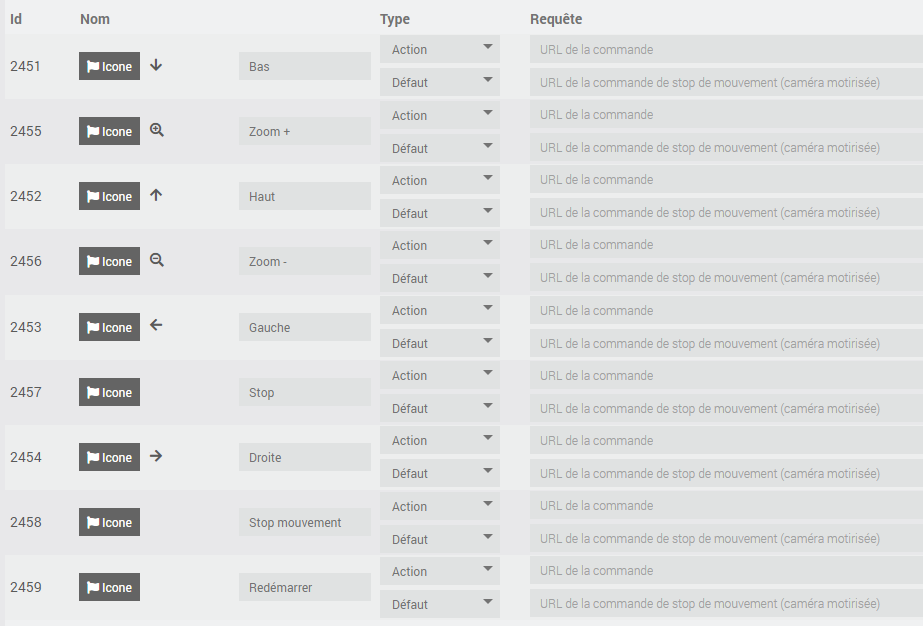Viewport: 923px width, 626px height.
Task: Click the Zoom - name field
Action: (305, 261)
